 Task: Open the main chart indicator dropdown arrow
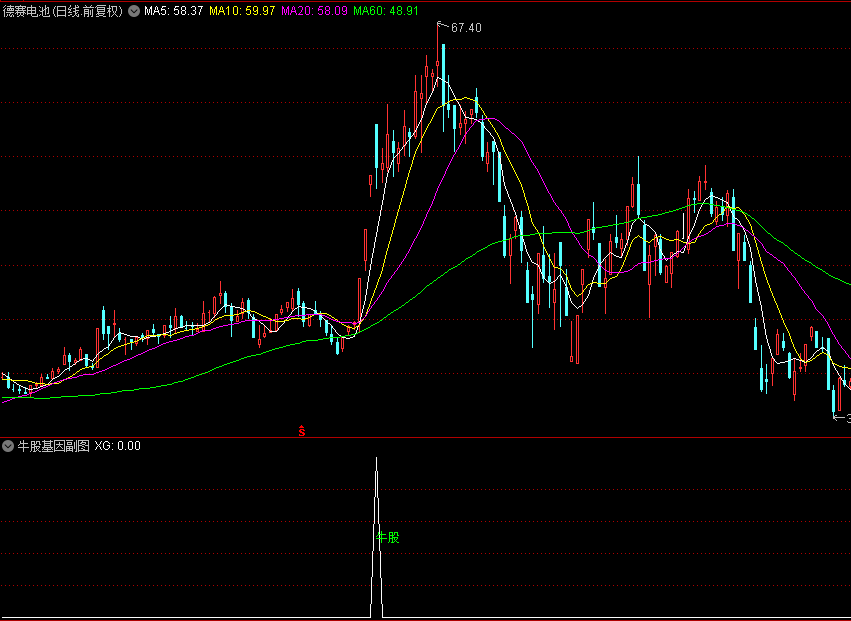click(x=134, y=11)
